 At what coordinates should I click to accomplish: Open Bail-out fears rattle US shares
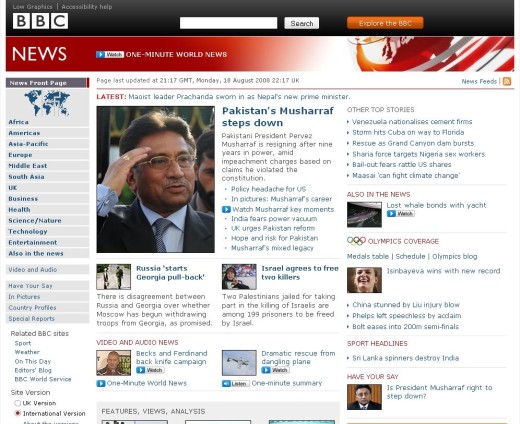pos(402,165)
